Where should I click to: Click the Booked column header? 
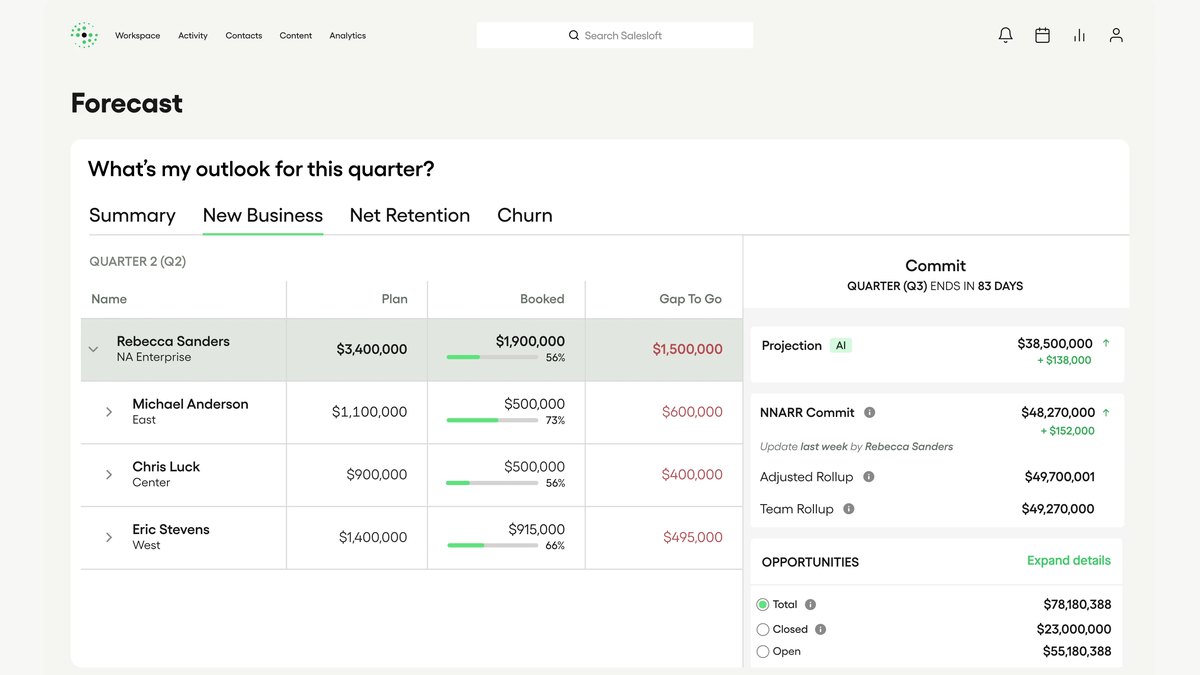[x=542, y=299]
